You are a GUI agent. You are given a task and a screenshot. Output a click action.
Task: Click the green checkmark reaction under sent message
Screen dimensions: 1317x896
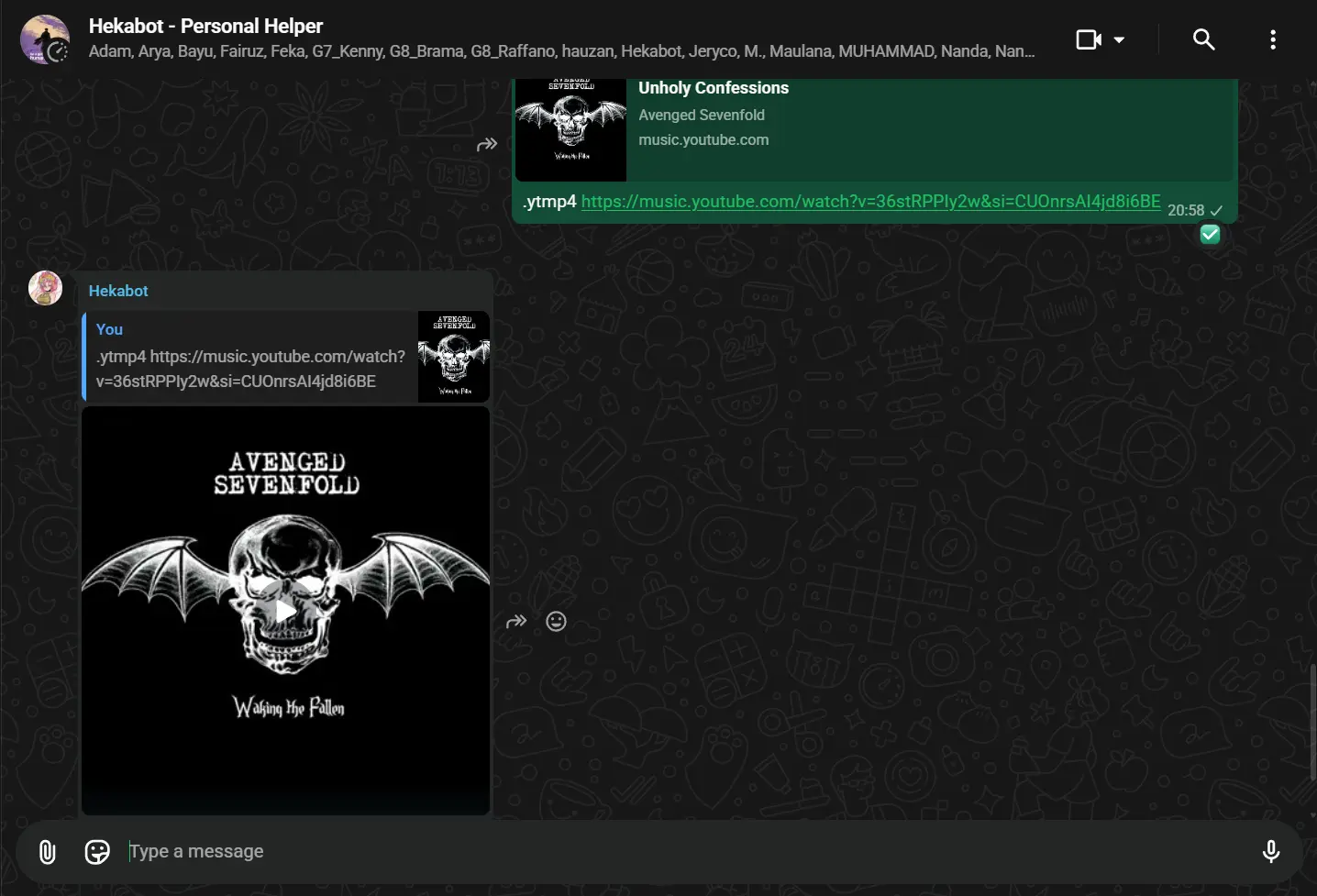click(1210, 235)
